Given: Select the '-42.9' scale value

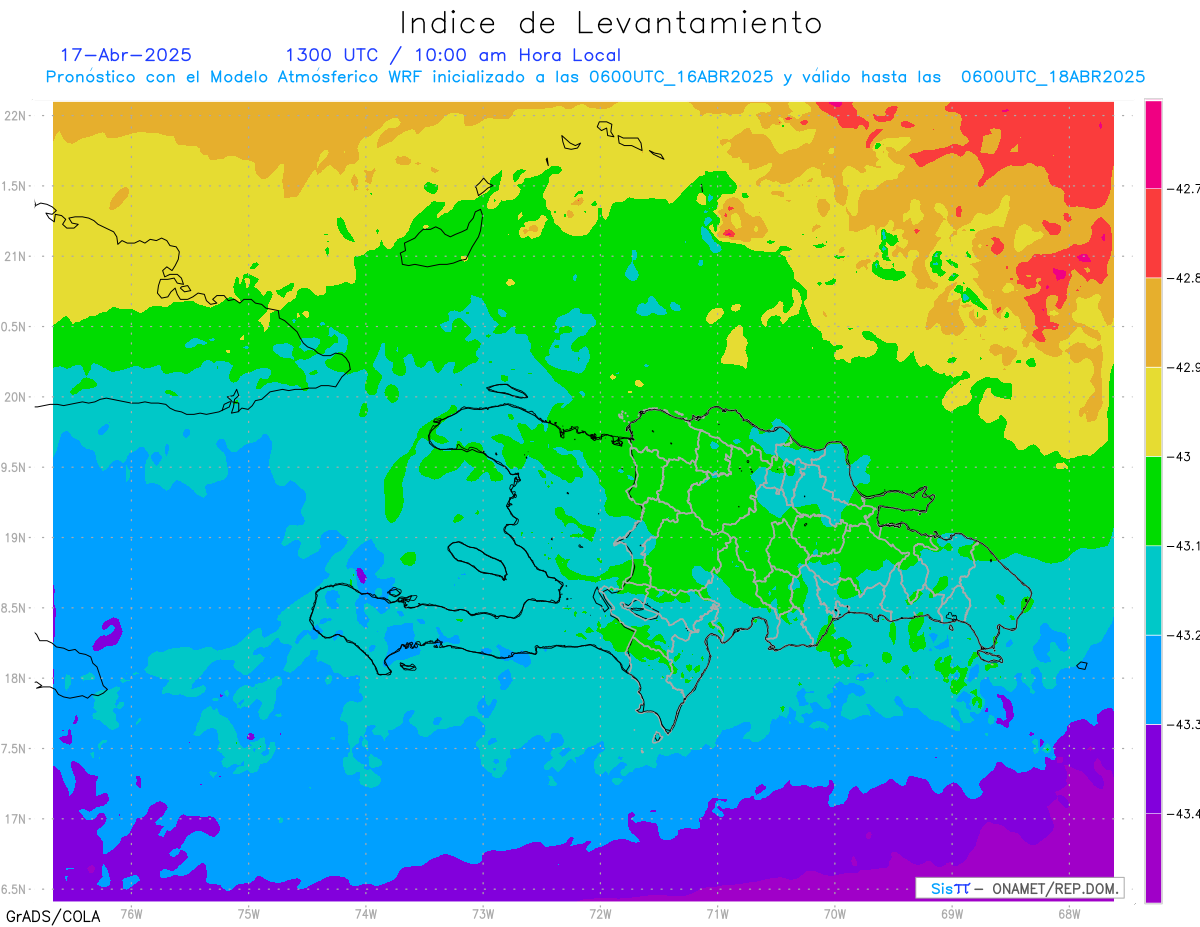Looking at the screenshot, I should [1183, 367].
